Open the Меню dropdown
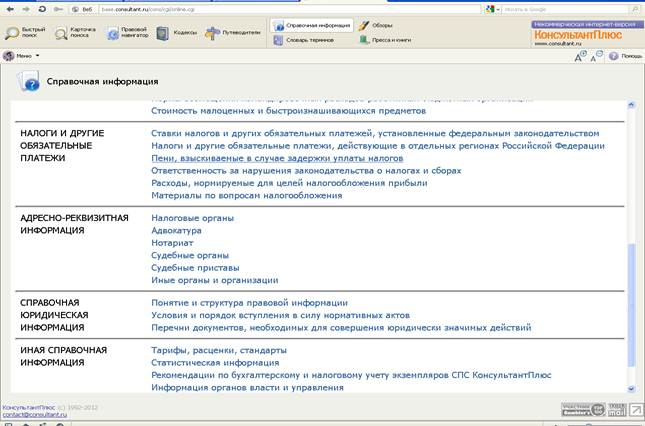The height and width of the screenshot is (426, 645). tap(21, 56)
